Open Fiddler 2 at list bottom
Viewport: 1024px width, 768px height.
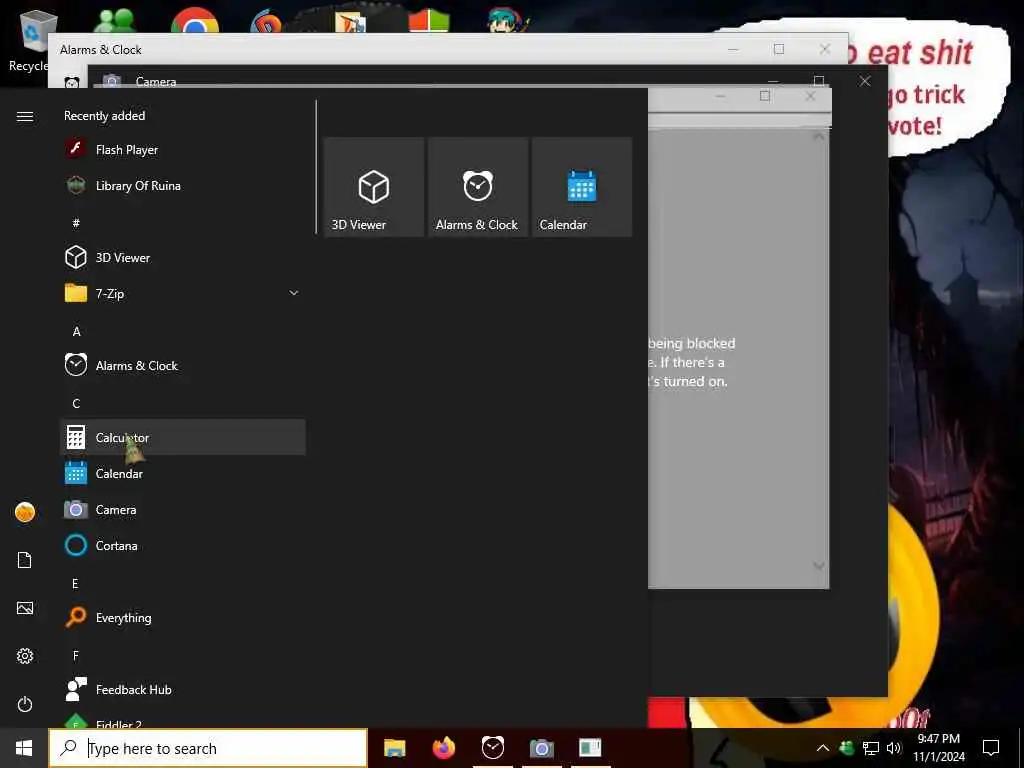[x=182, y=720]
